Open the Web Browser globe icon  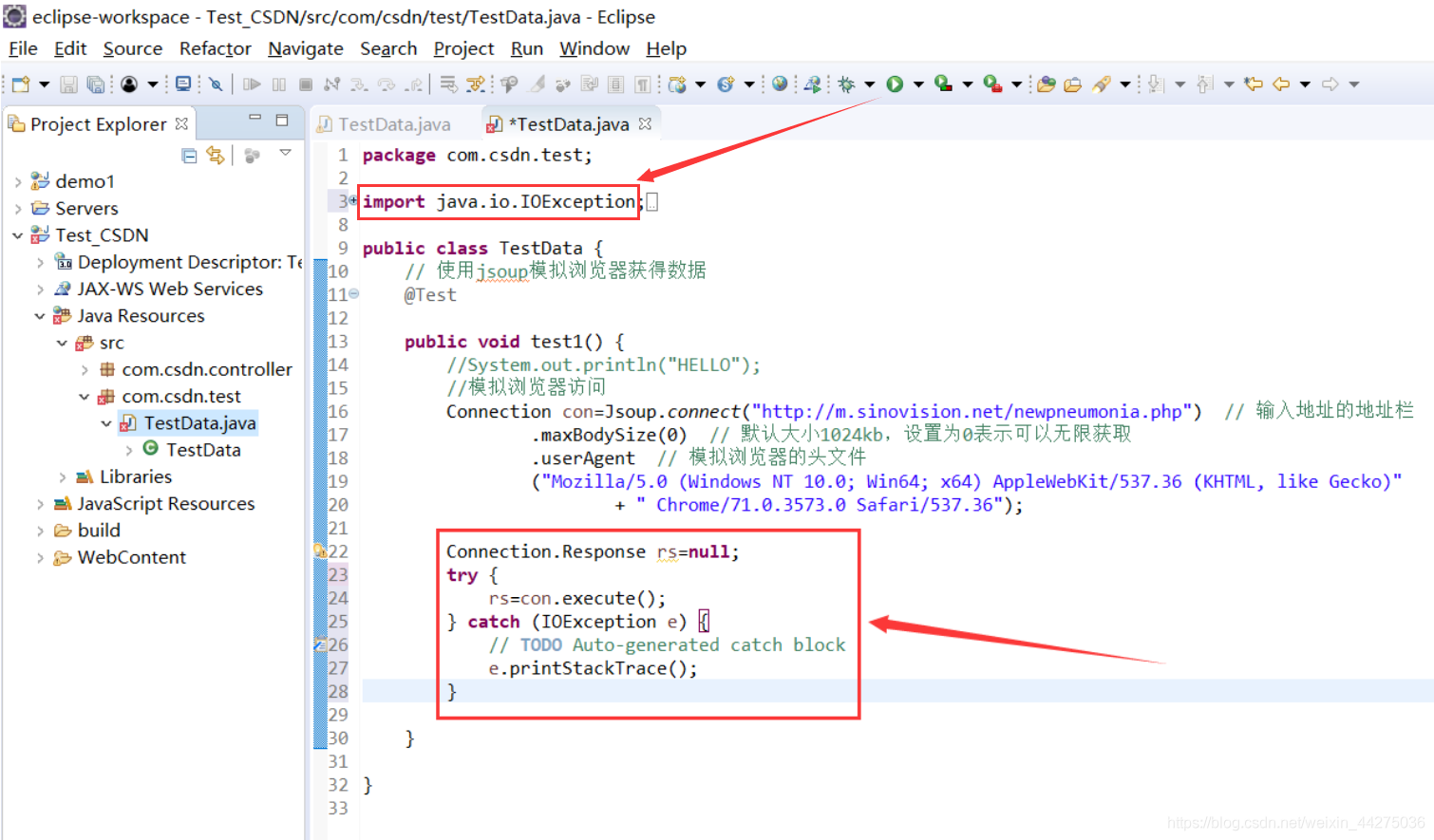coord(780,84)
